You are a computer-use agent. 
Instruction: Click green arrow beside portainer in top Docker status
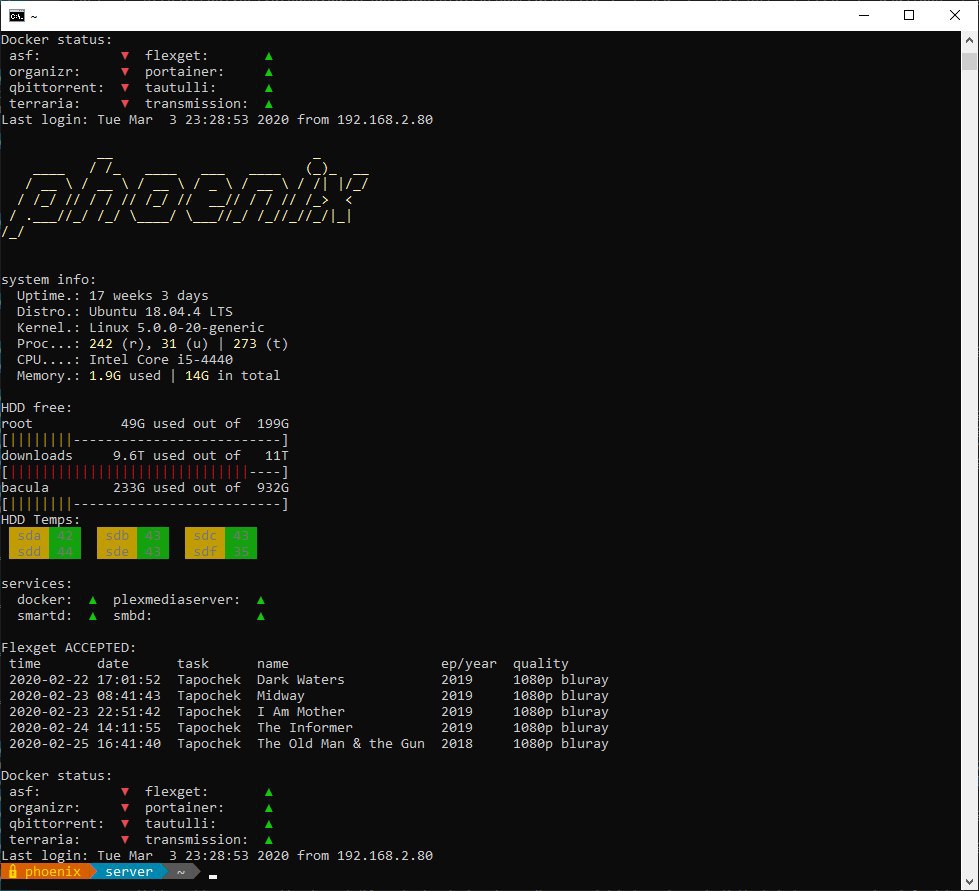(x=269, y=72)
